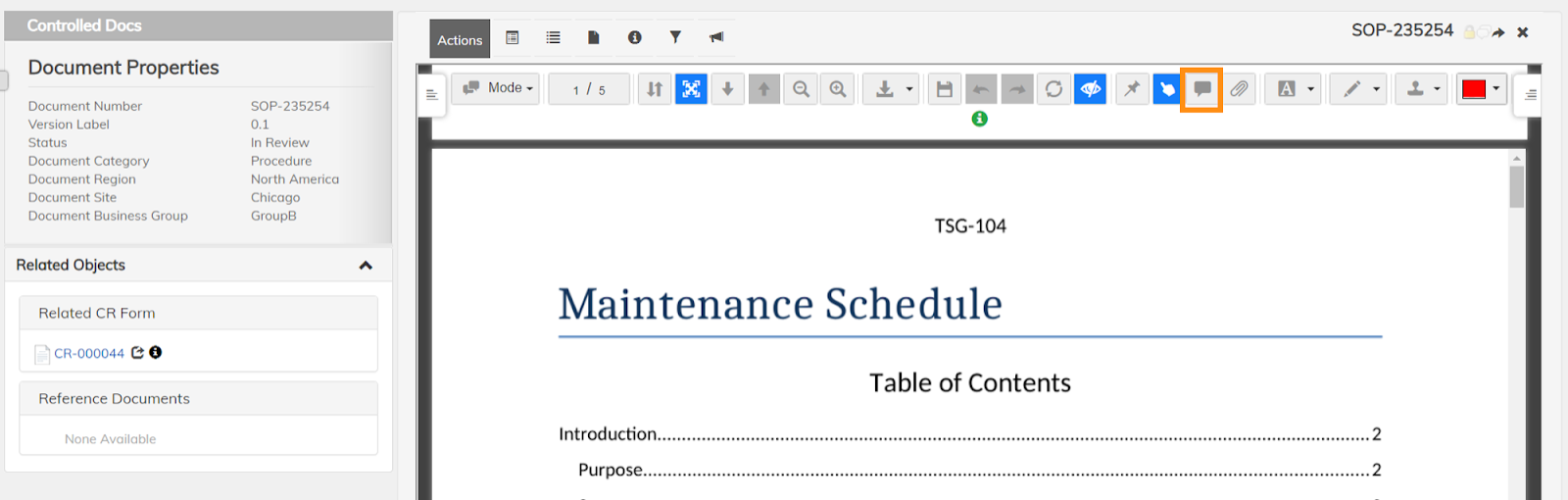
Task: Open the Mode dropdown
Action: click(497, 88)
